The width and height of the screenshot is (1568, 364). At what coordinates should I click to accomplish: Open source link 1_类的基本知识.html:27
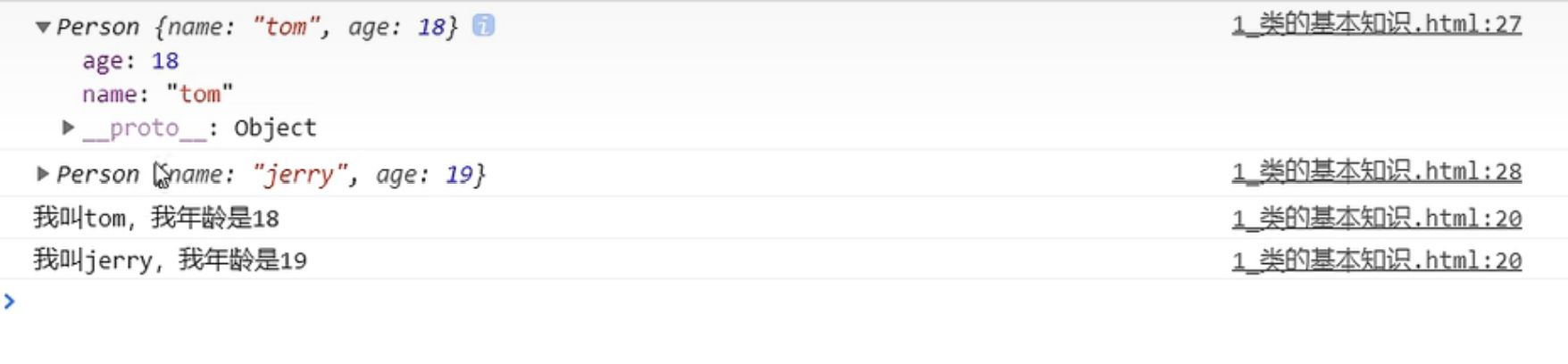[x=1376, y=24]
